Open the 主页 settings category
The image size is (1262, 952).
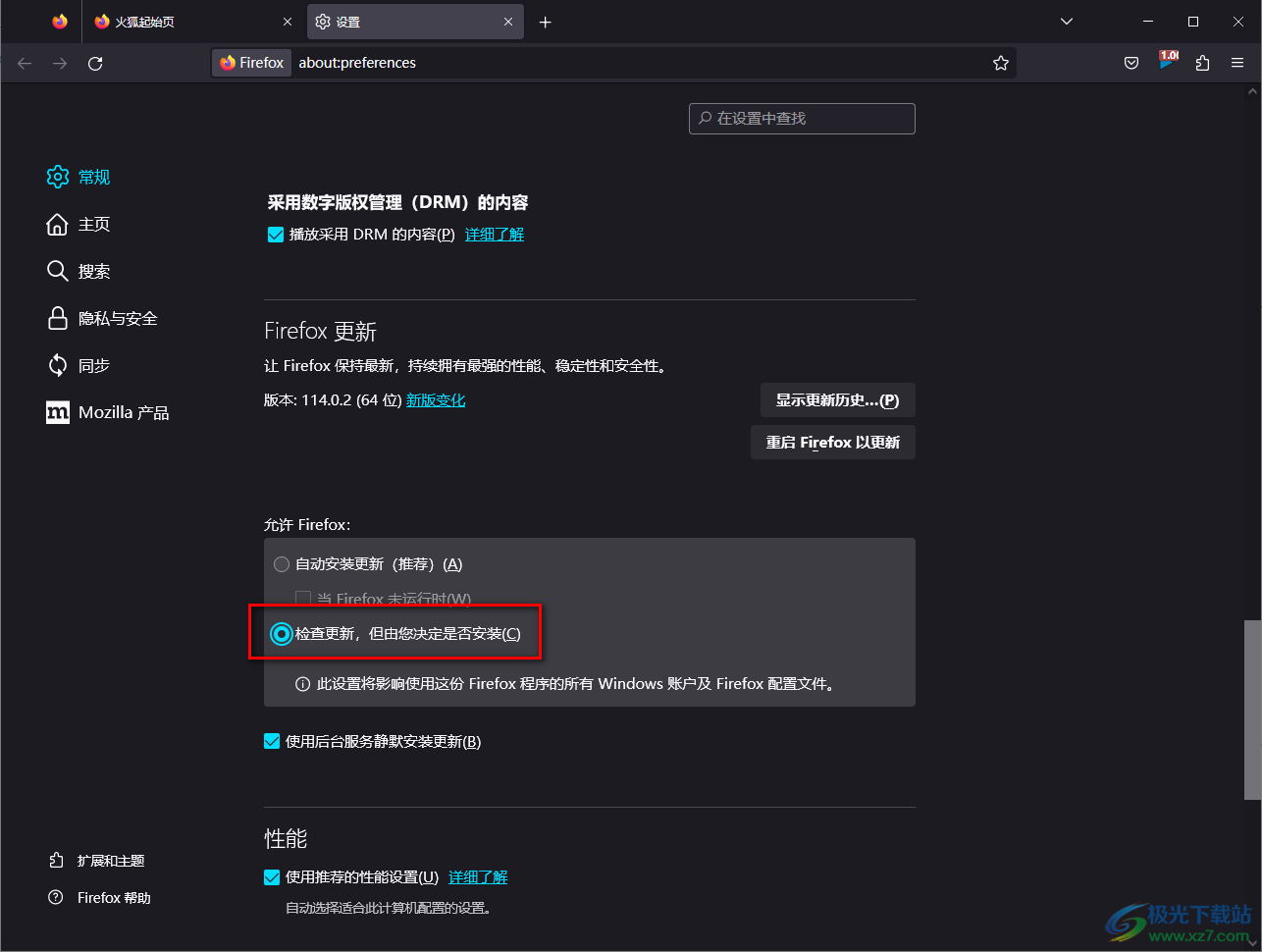click(x=79, y=224)
